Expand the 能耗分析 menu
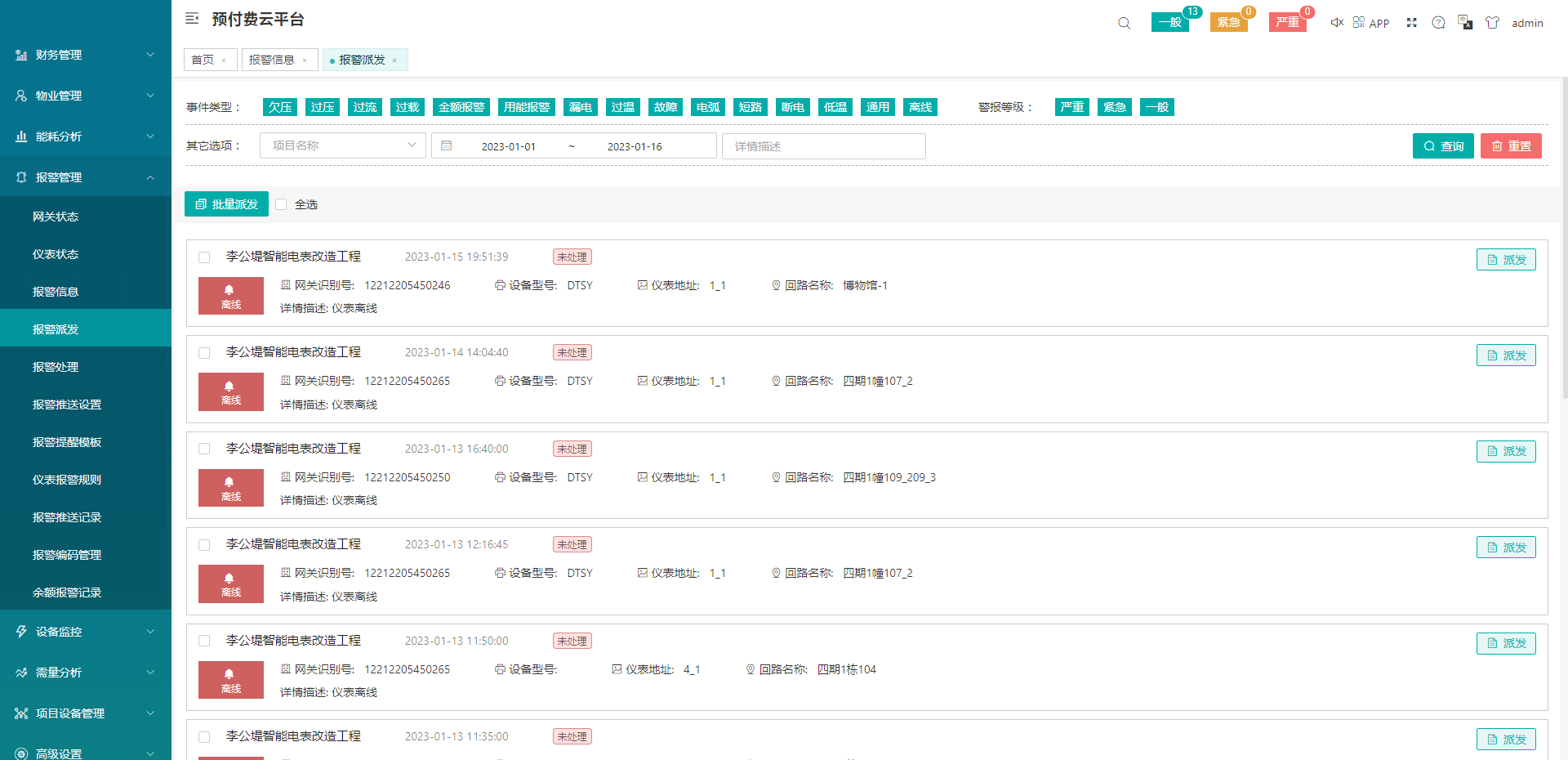This screenshot has height=760, width=1568. tap(150, 136)
